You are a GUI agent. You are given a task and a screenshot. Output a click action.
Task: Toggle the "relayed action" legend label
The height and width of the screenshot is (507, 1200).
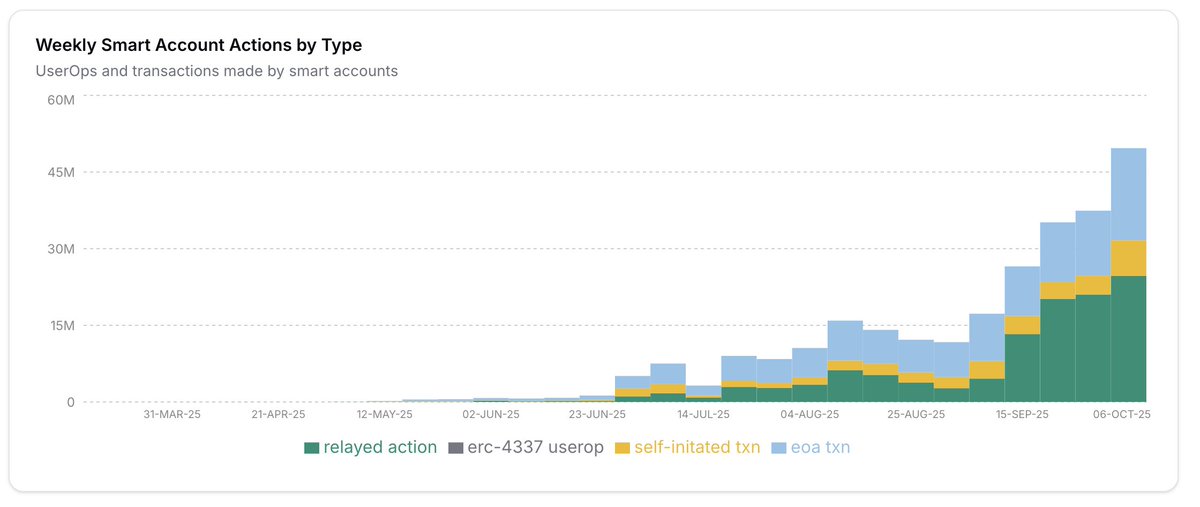pos(380,448)
